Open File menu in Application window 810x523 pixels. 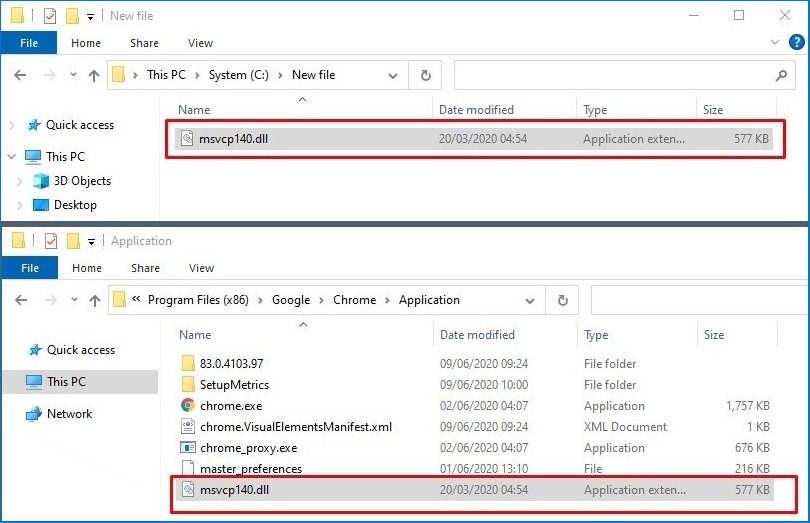click(30, 268)
